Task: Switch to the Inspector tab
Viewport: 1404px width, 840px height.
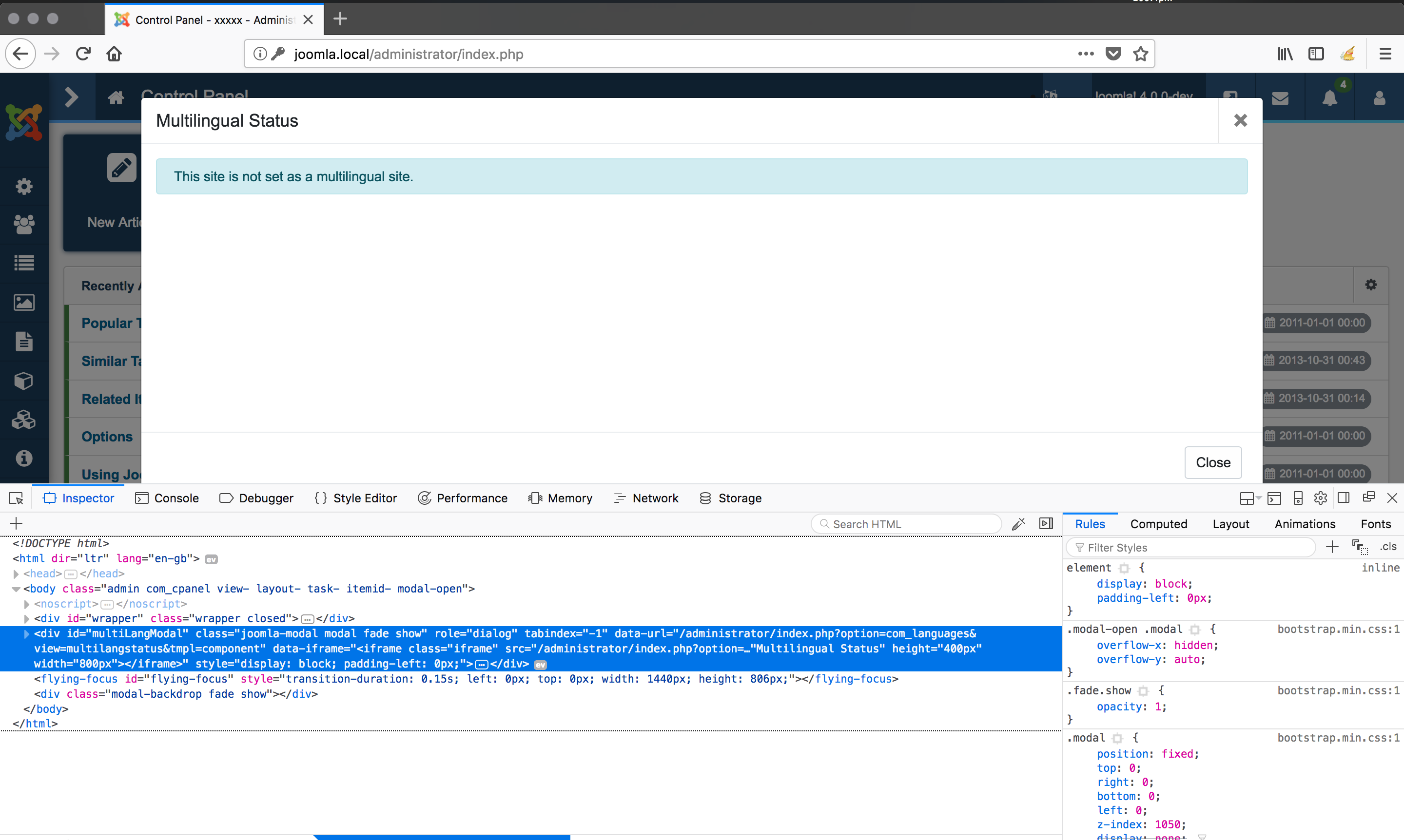Action: (78, 498)
